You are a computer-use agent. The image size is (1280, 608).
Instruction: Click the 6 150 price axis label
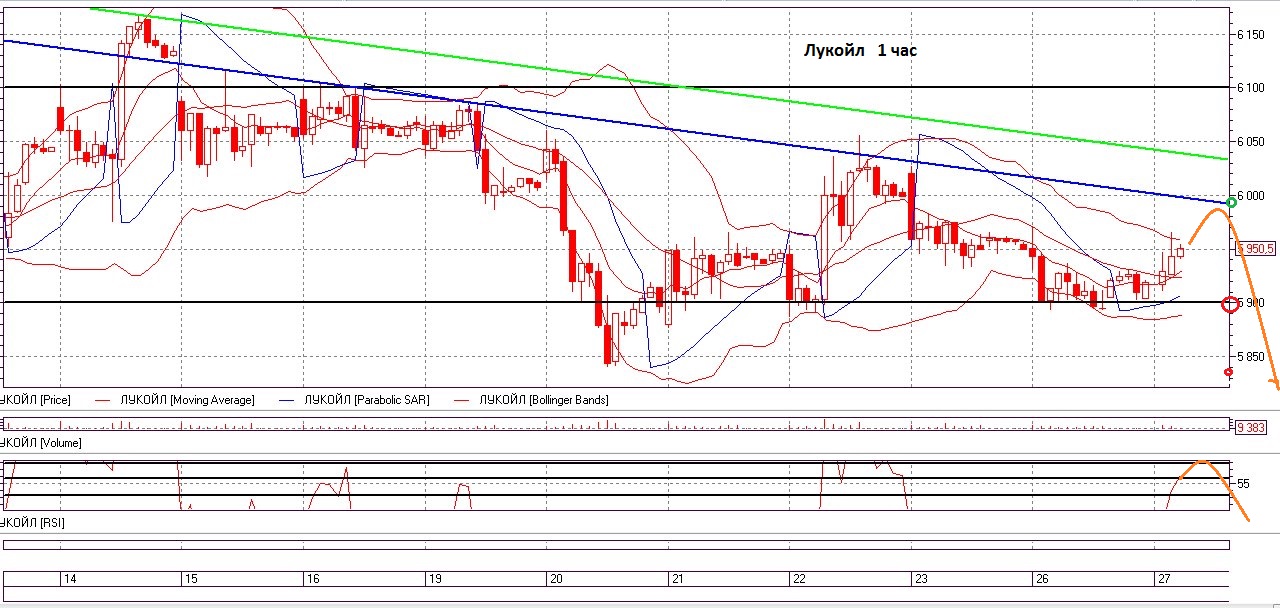(x=1252, y=35)
